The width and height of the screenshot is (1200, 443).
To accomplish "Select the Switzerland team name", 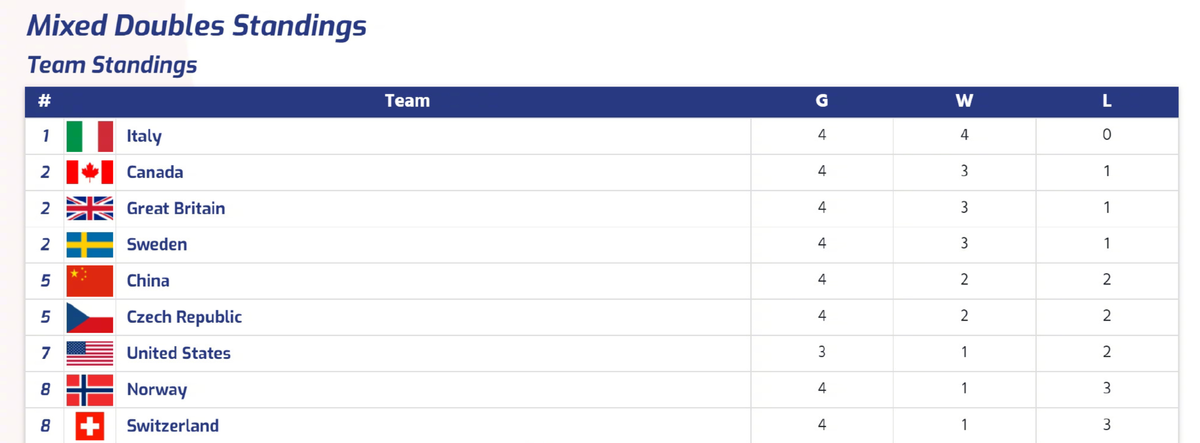I will [x=172, y=426].
